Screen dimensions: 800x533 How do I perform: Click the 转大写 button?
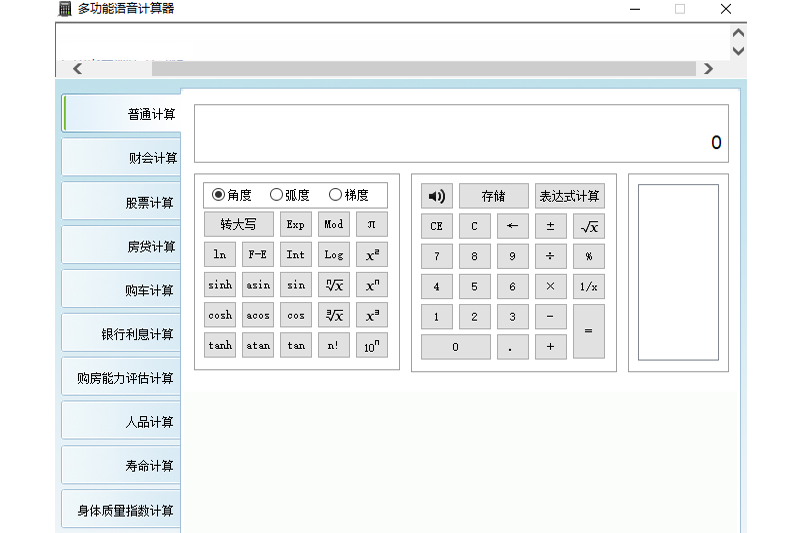(238, 224)
